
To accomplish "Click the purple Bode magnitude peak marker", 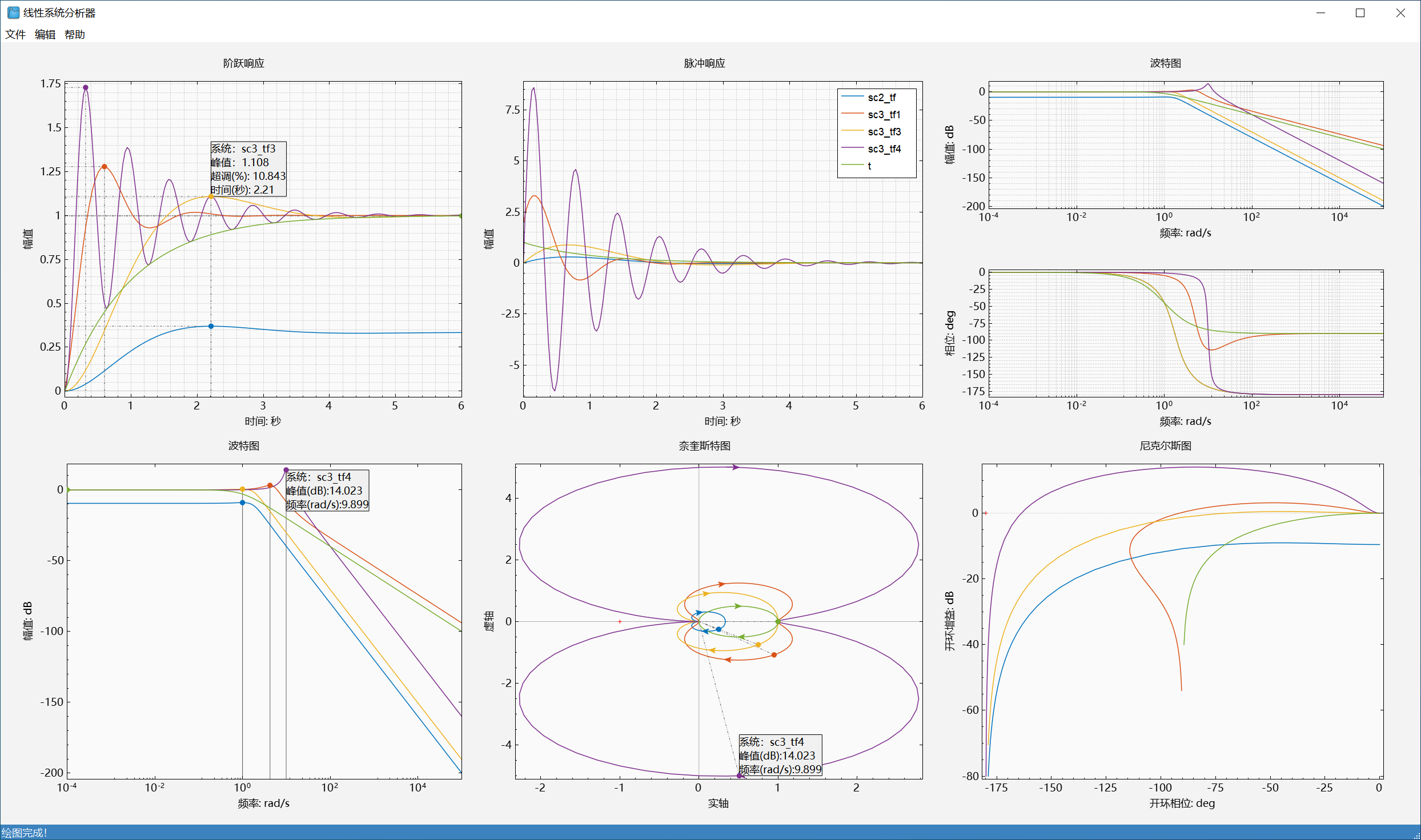I will click(286, 470).
